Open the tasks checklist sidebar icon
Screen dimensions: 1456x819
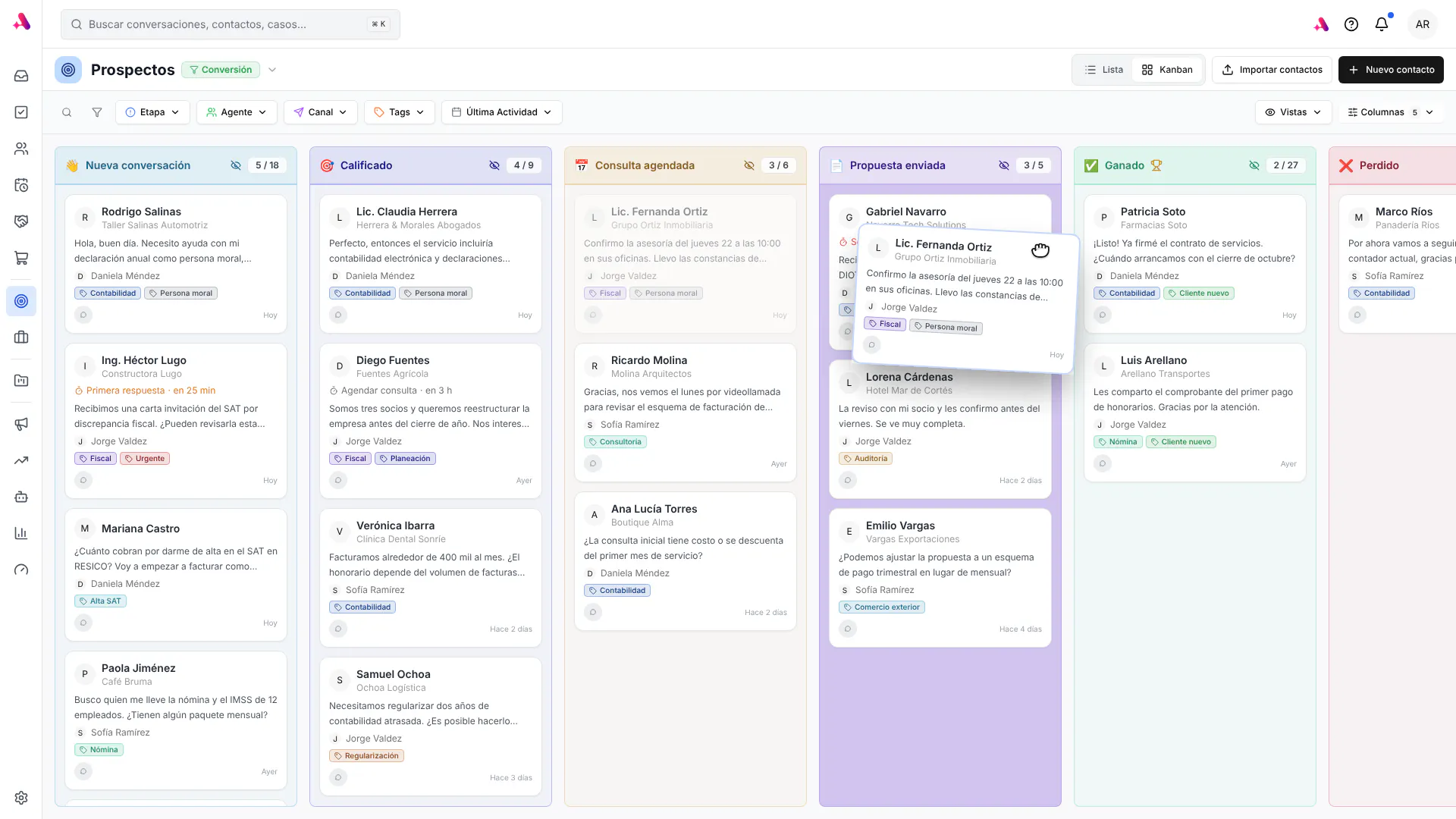[21, 112]
